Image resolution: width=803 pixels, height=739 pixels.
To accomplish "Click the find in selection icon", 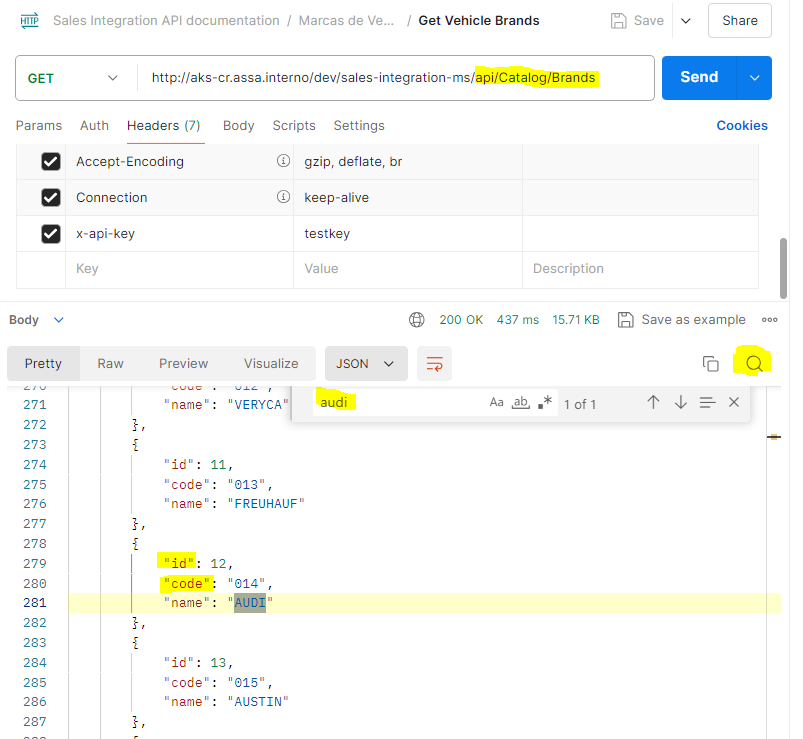I will point(707,403).
